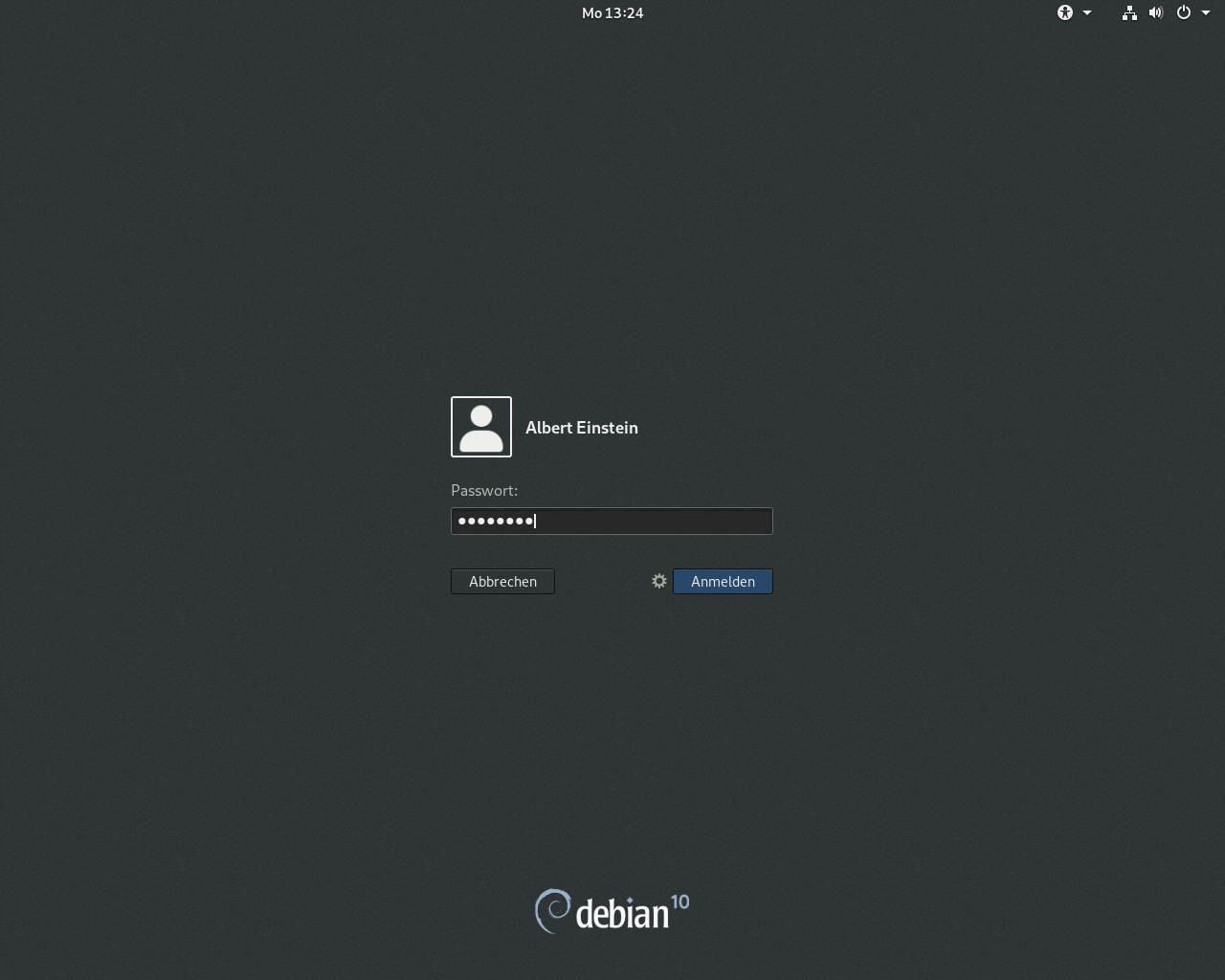1225x980 pixels.
Task: Open the clock showing Mo 13:24
Action: 612,12
